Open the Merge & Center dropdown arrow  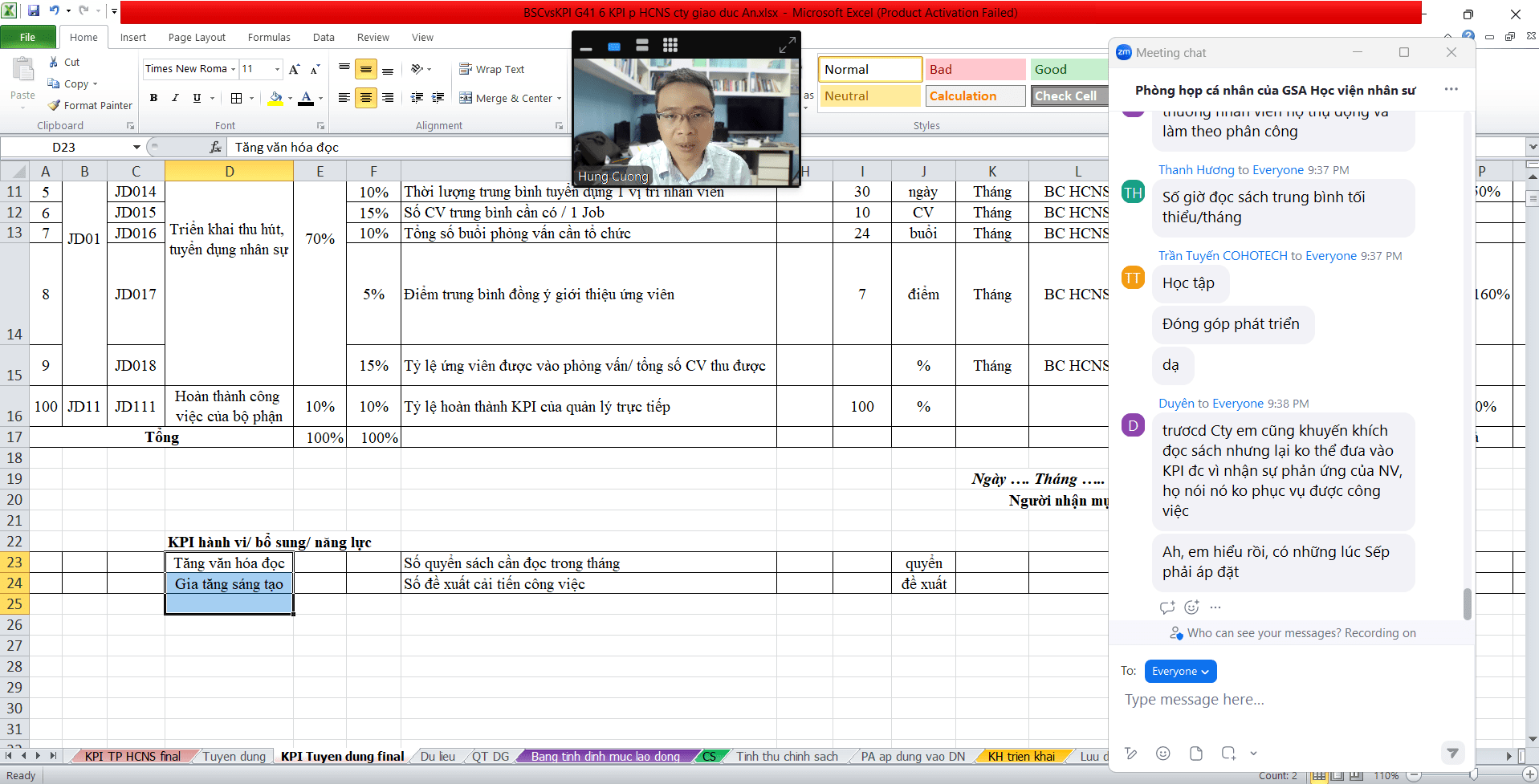coord(559,98)
